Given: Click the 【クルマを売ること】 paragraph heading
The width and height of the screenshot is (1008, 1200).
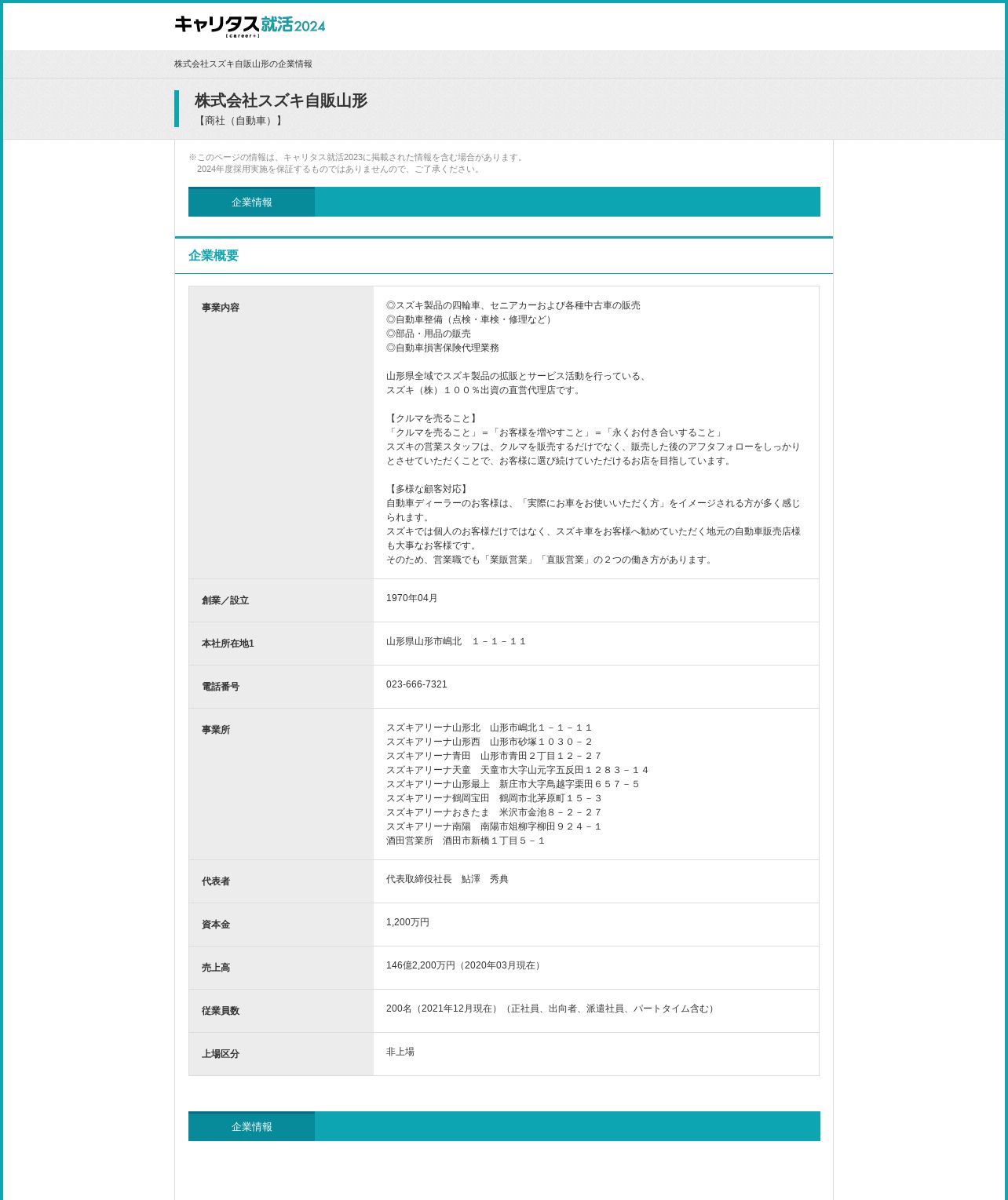Looking at the screenshot, I should tap(433, 418).
